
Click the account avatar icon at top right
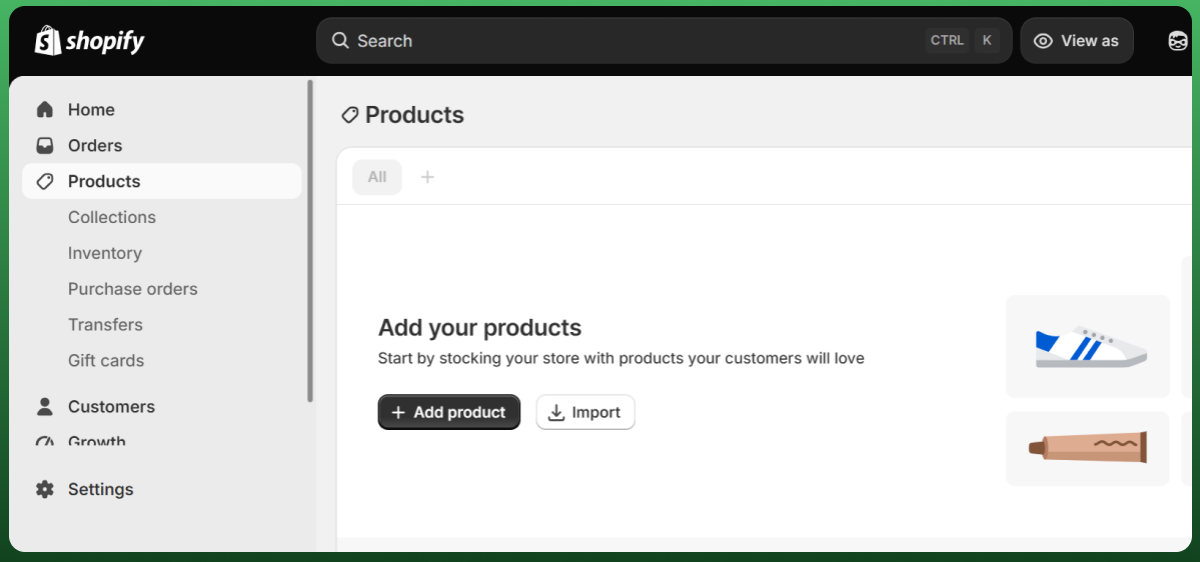(x=1177, y=41)
